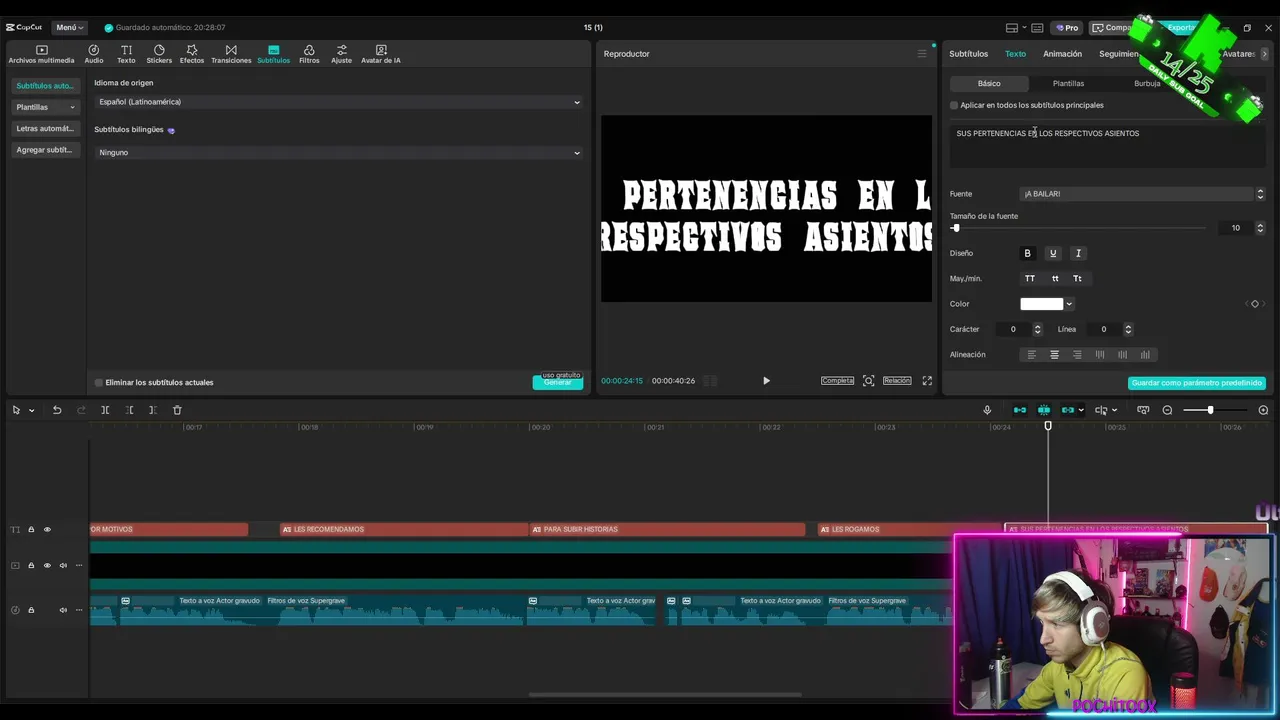This screenshot has width=1280, height=720.
Task: Click the timeline zoom slider
Action: [1214, 410]
